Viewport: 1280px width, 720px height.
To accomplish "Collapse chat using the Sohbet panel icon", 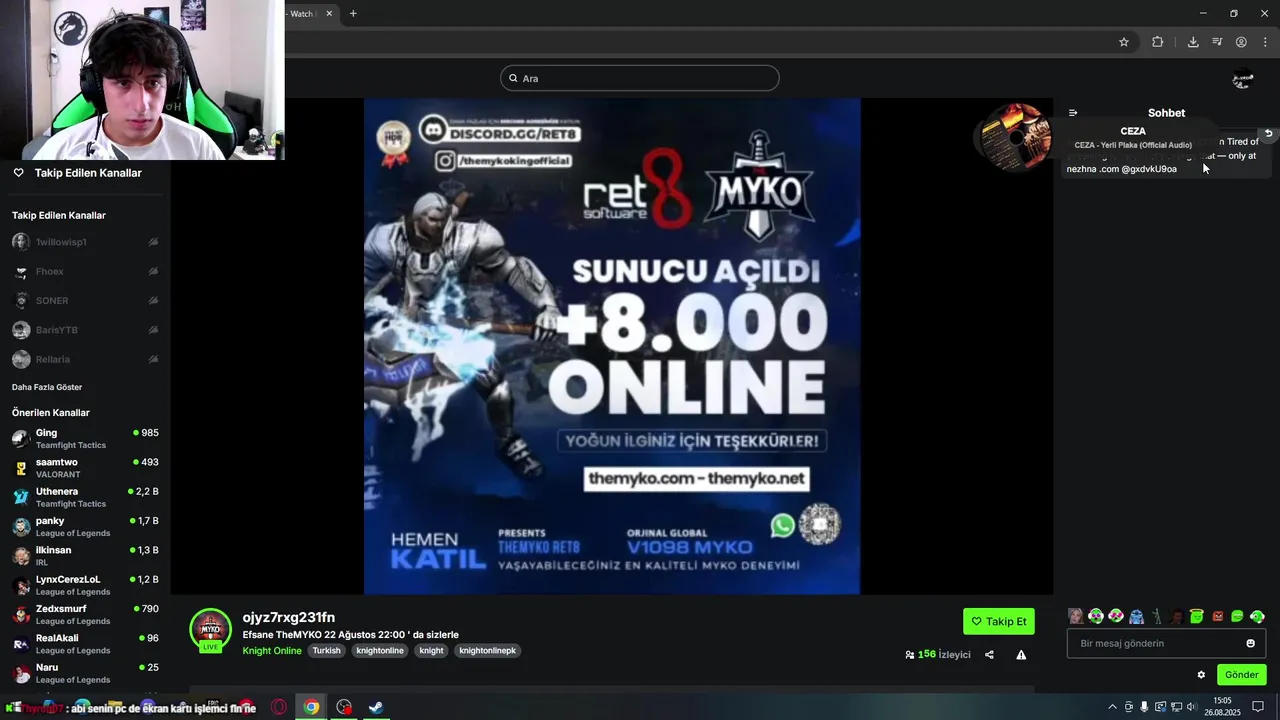I will (1073, 113).
